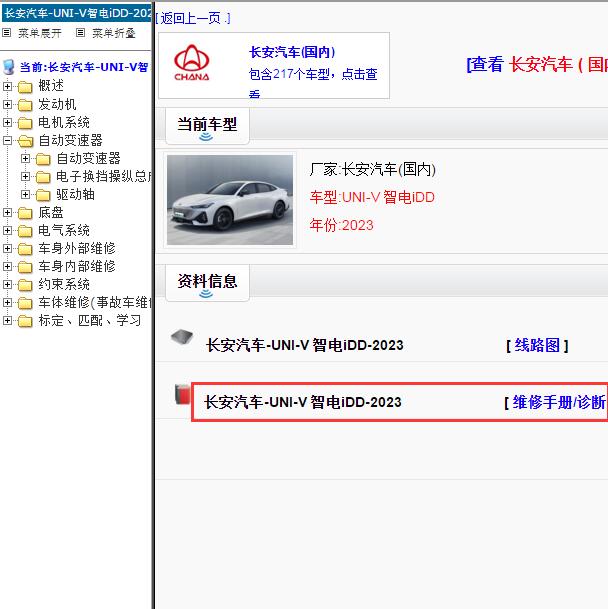Expand the 电子换挡操纵总成 node
The width and height of the screenshot is (608, 609).
[x=25, y=176]
